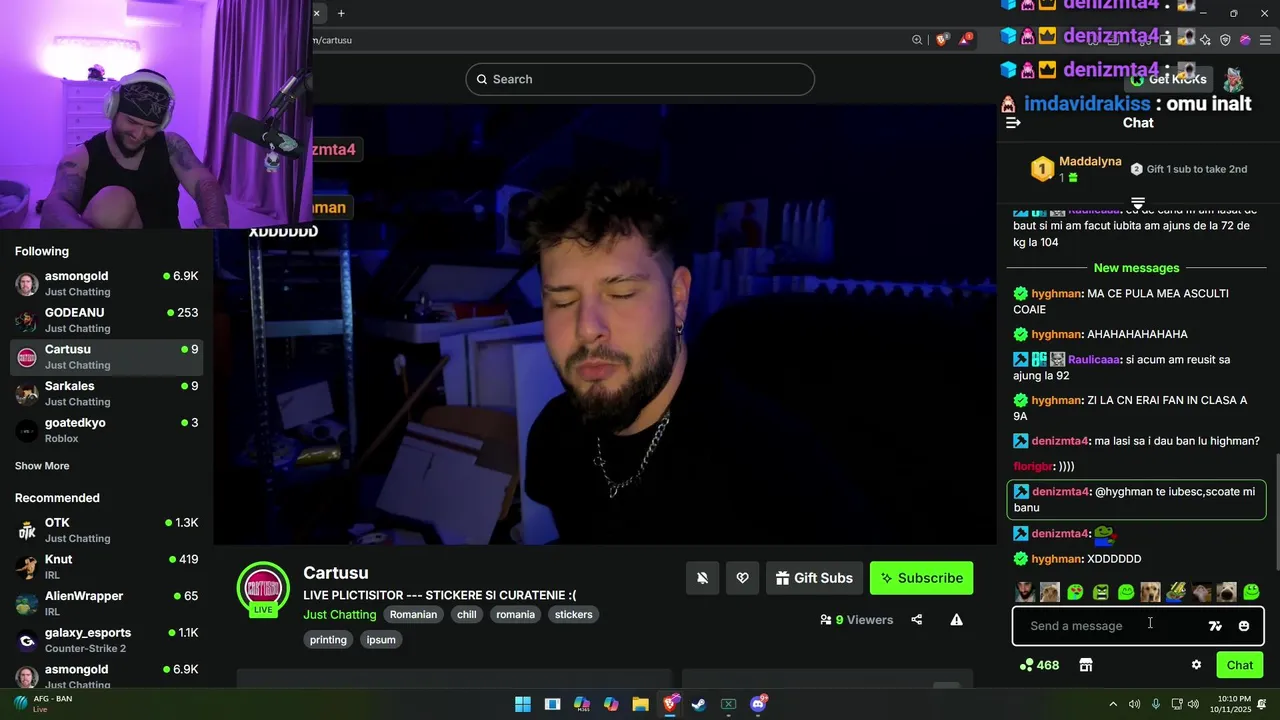This screenshot has width=1280, height=720.
Task: Share the Cartusu stream
Action: (x=917, y=620)
